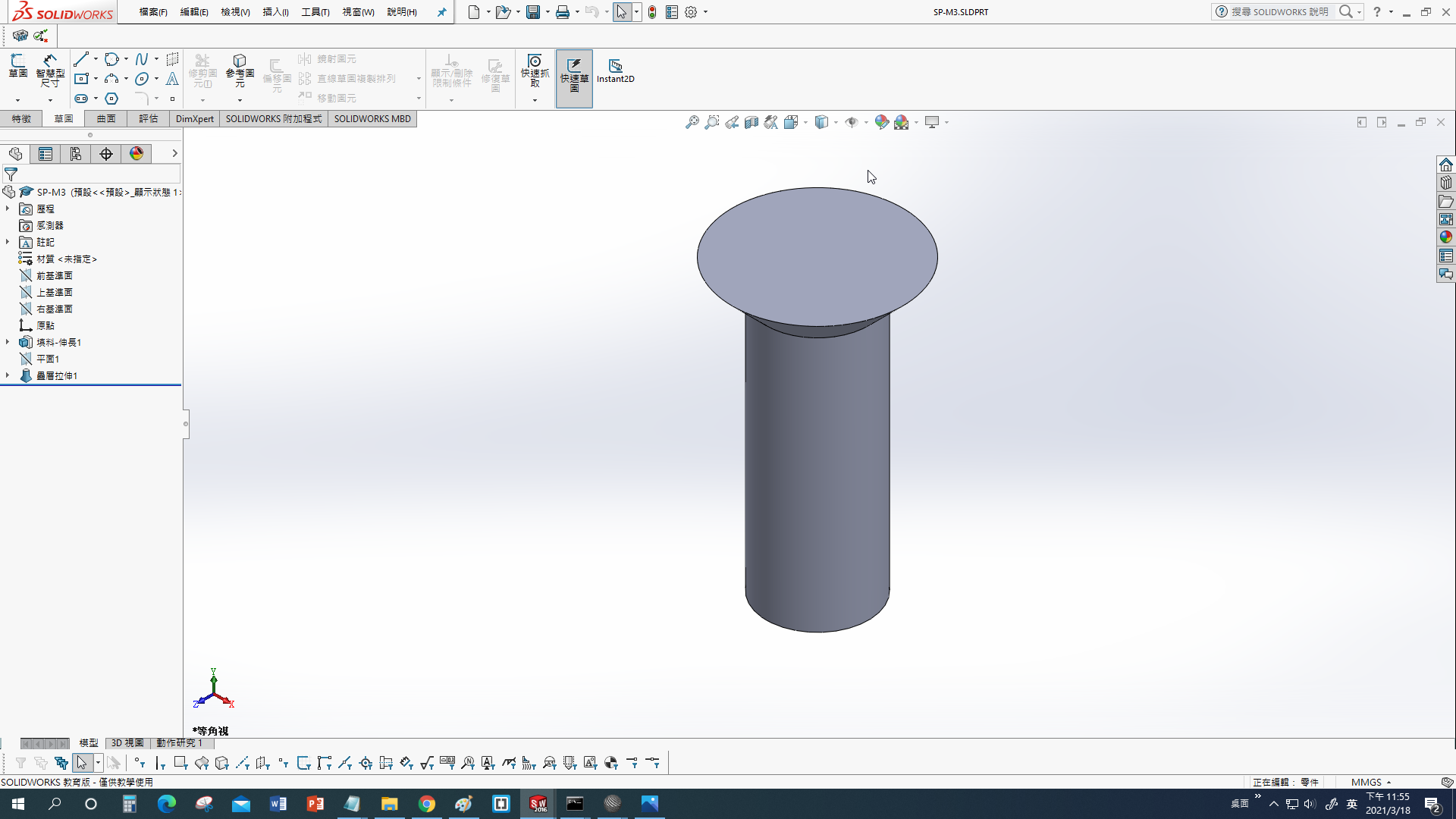Open Edit Appearance in the view toolbar
The height and width of the screenshot is (819, 1456).
(x=881, y=122)
